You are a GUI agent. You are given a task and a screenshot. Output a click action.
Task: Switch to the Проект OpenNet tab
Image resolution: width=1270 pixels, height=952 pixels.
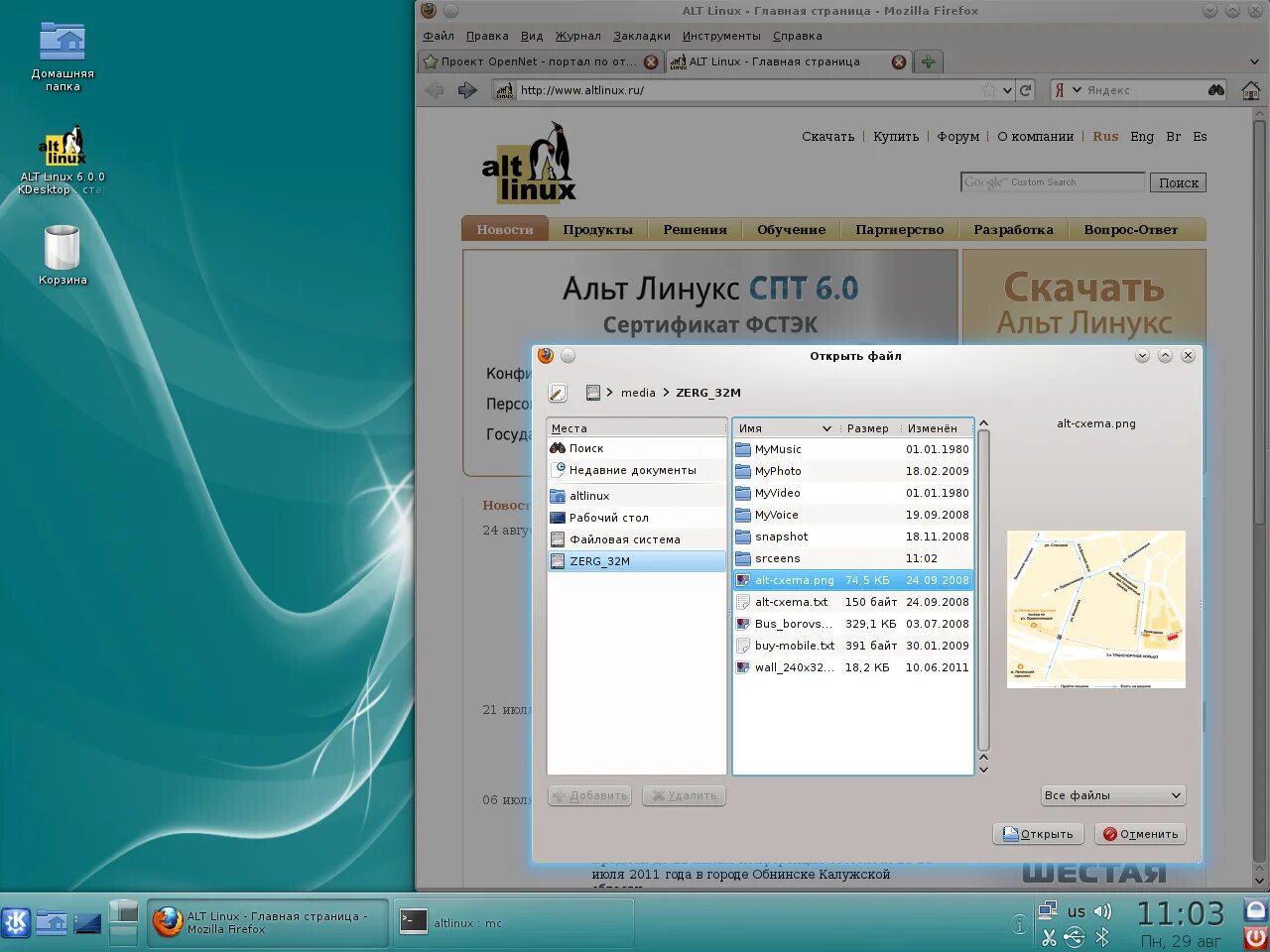541,61
